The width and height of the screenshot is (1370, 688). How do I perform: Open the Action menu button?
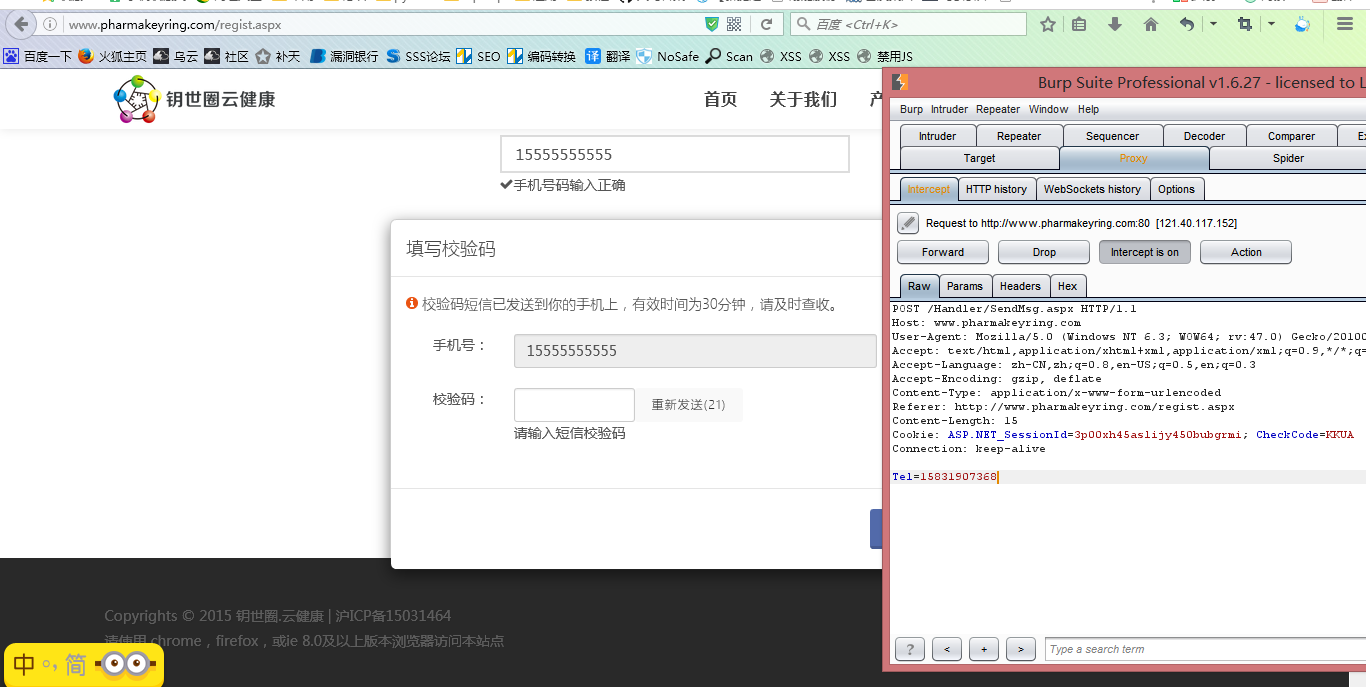[1246, 252]
